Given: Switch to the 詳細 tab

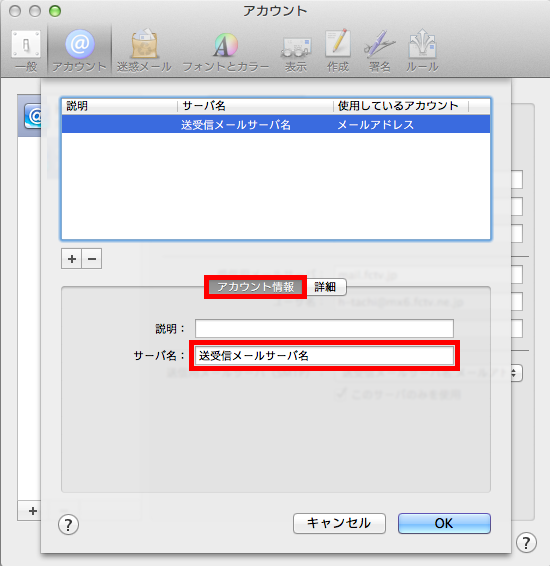Looking at the screenshot, I should point(325,287).
